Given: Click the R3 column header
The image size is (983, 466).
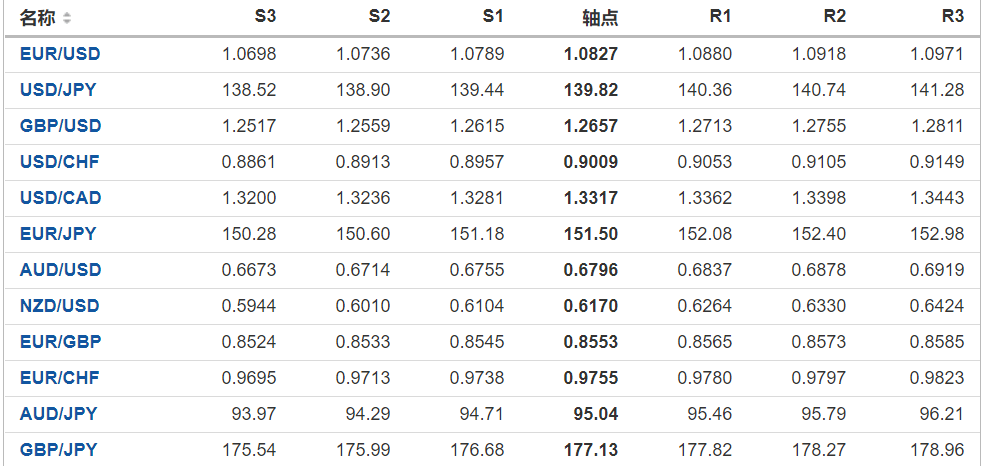Looking at the screenshot, I should (x=953, y=17).
